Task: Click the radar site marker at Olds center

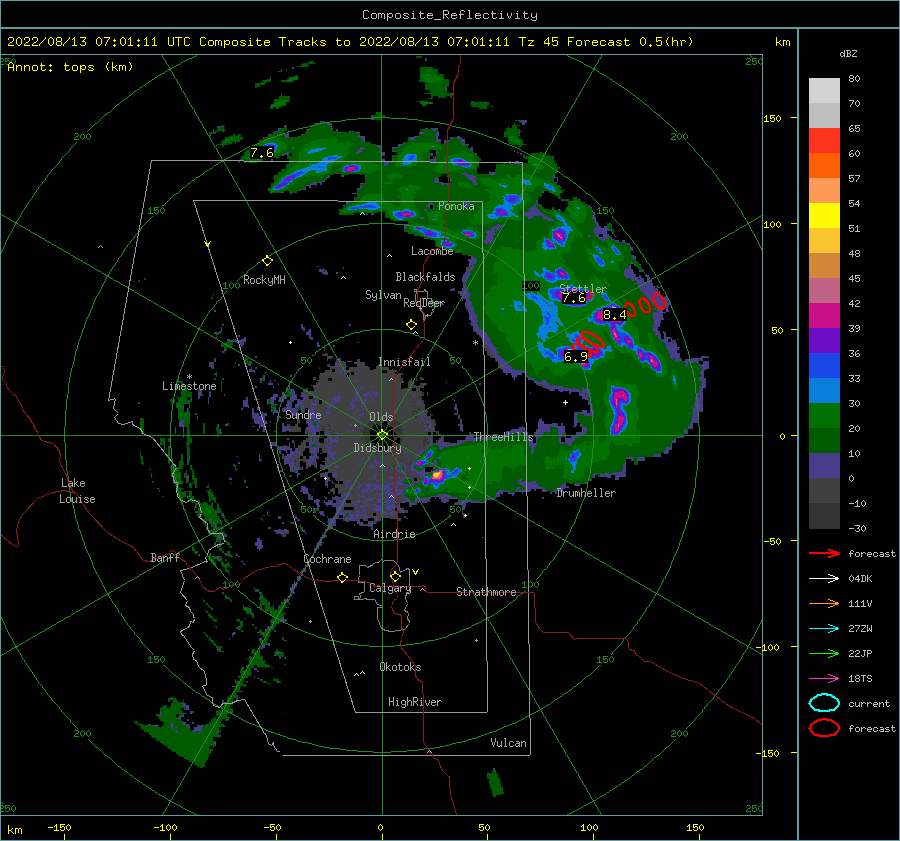Action: pyautogui.click(x=382, y=435)
